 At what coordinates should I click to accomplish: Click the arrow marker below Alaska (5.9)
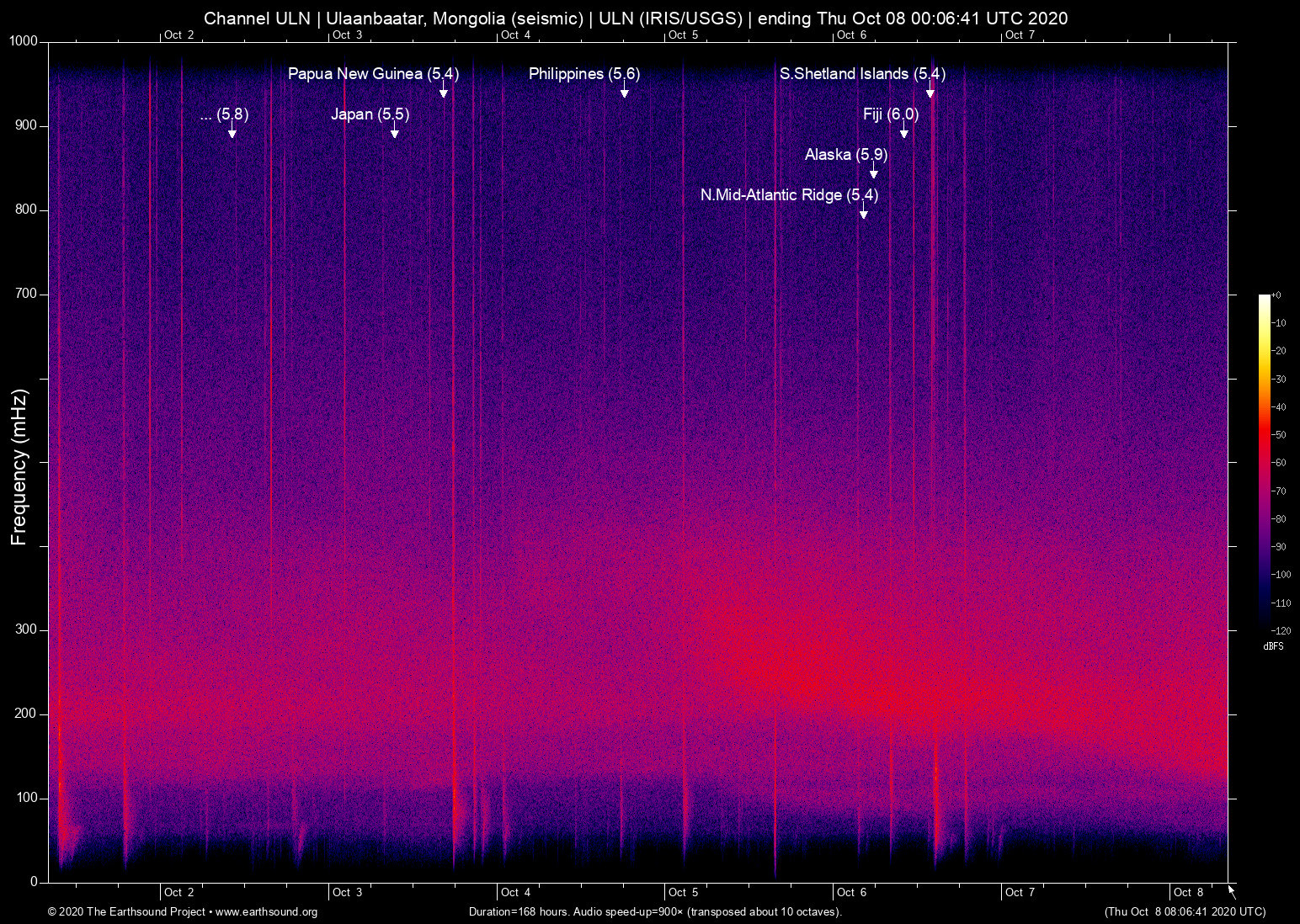(874, 172)
